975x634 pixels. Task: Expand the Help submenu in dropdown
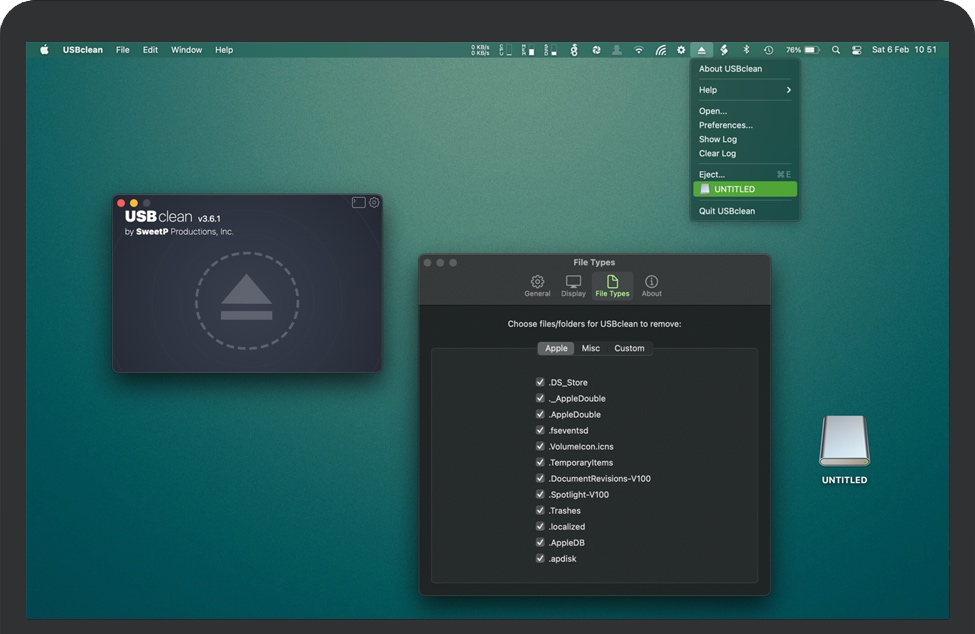point(744,90)
